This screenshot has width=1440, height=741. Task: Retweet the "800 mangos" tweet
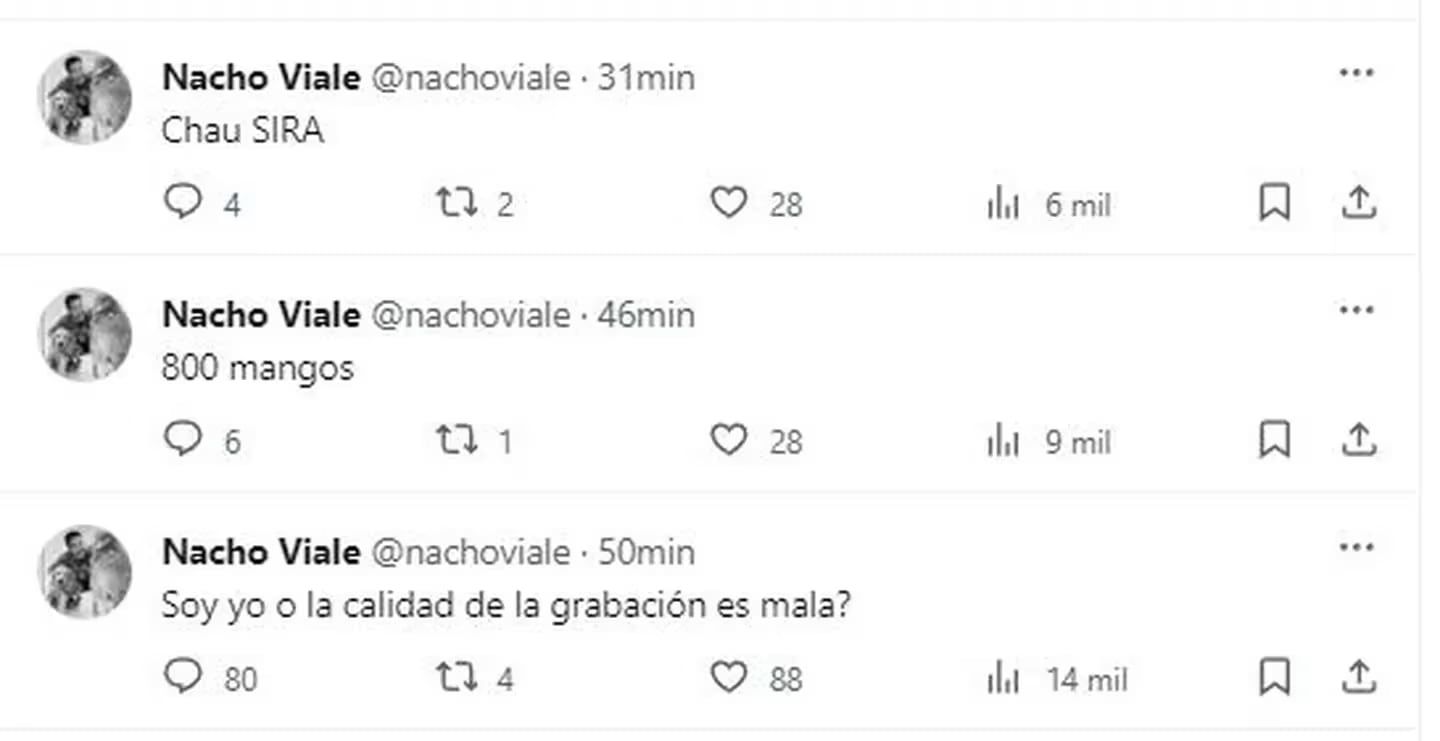pos(459,438)
